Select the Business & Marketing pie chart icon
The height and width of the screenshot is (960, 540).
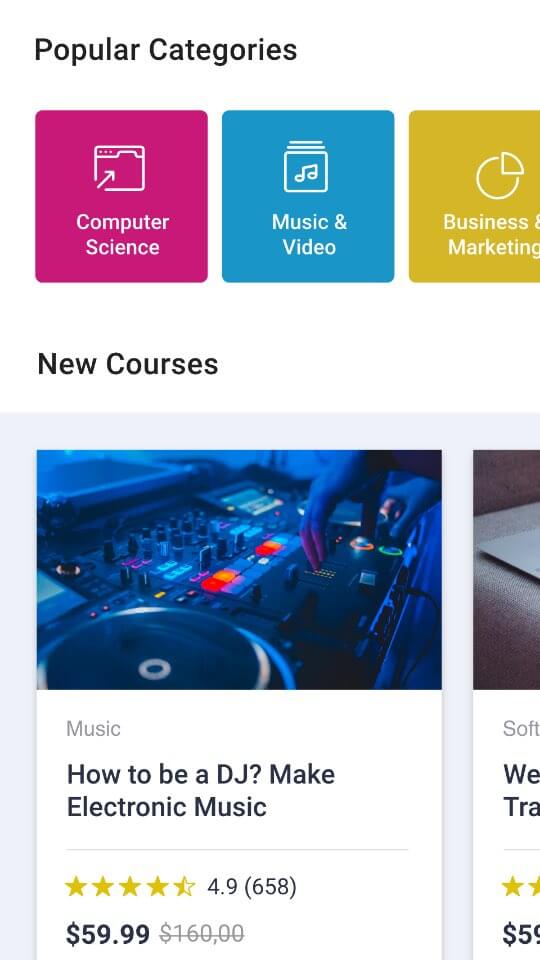click(x=500, y=176)
